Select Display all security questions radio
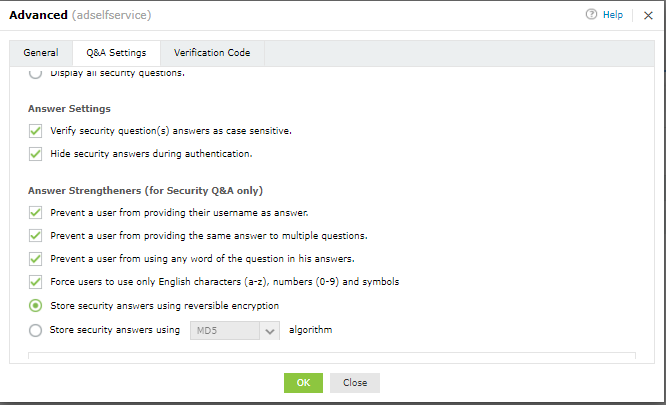This screenshot has height=405, width=666. tap(36, 73)
